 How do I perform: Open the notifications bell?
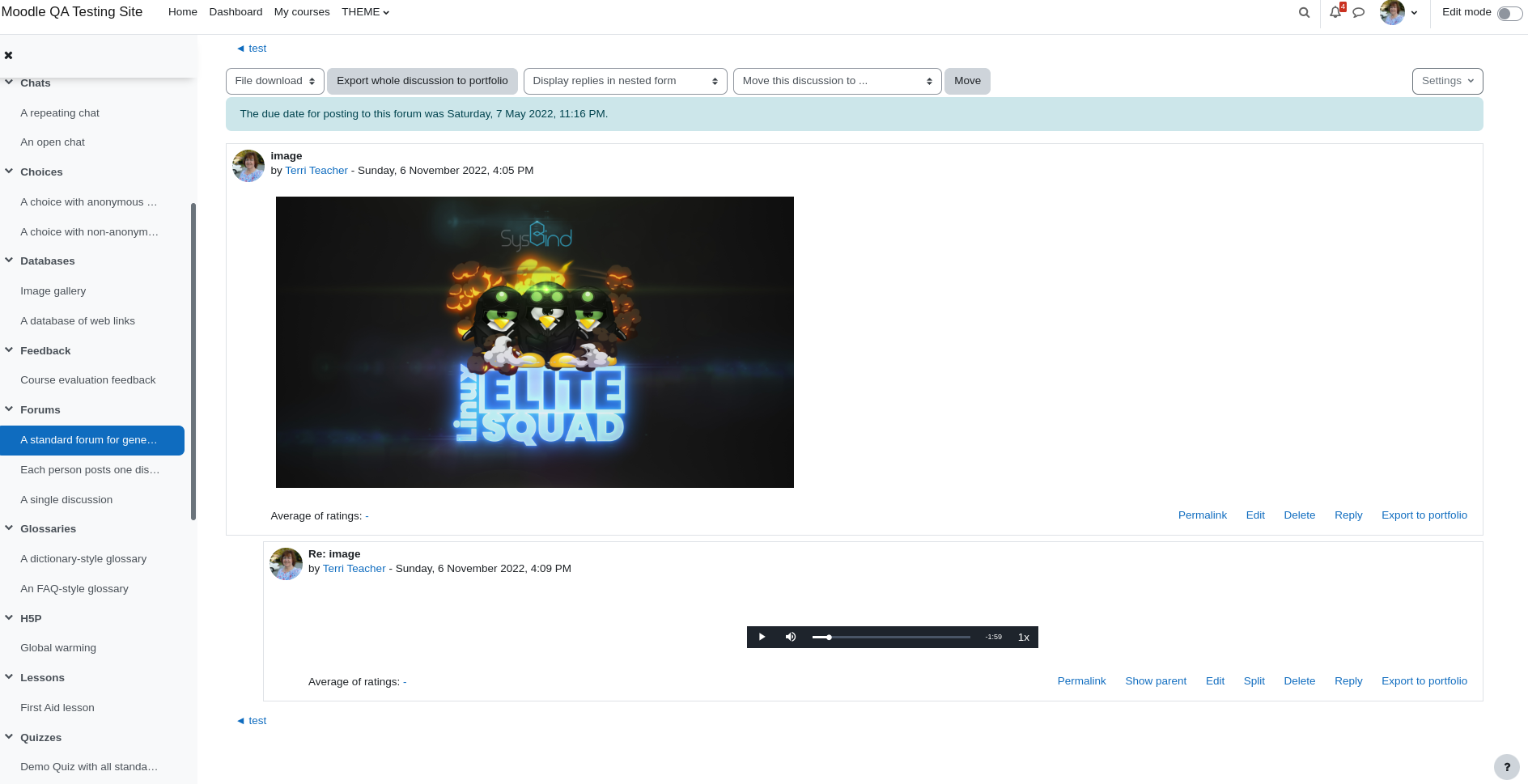(1335, 12)
